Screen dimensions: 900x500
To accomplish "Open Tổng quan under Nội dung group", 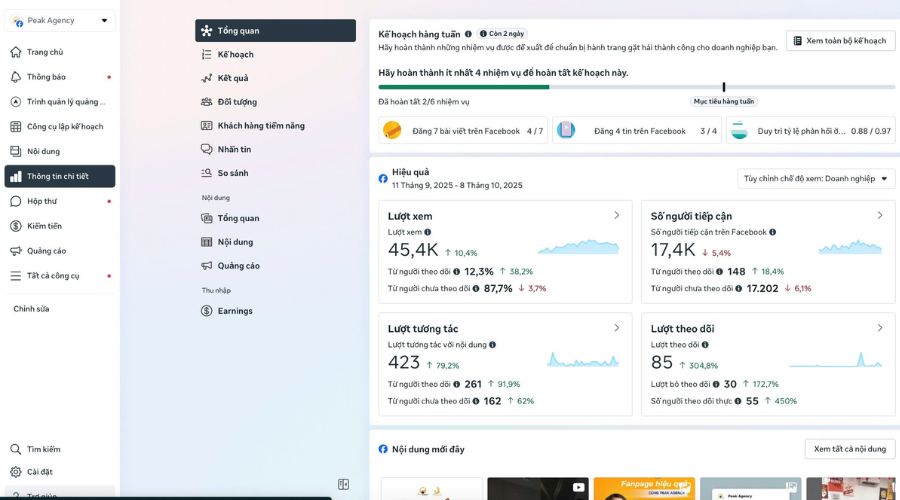I will pos(276,218).
